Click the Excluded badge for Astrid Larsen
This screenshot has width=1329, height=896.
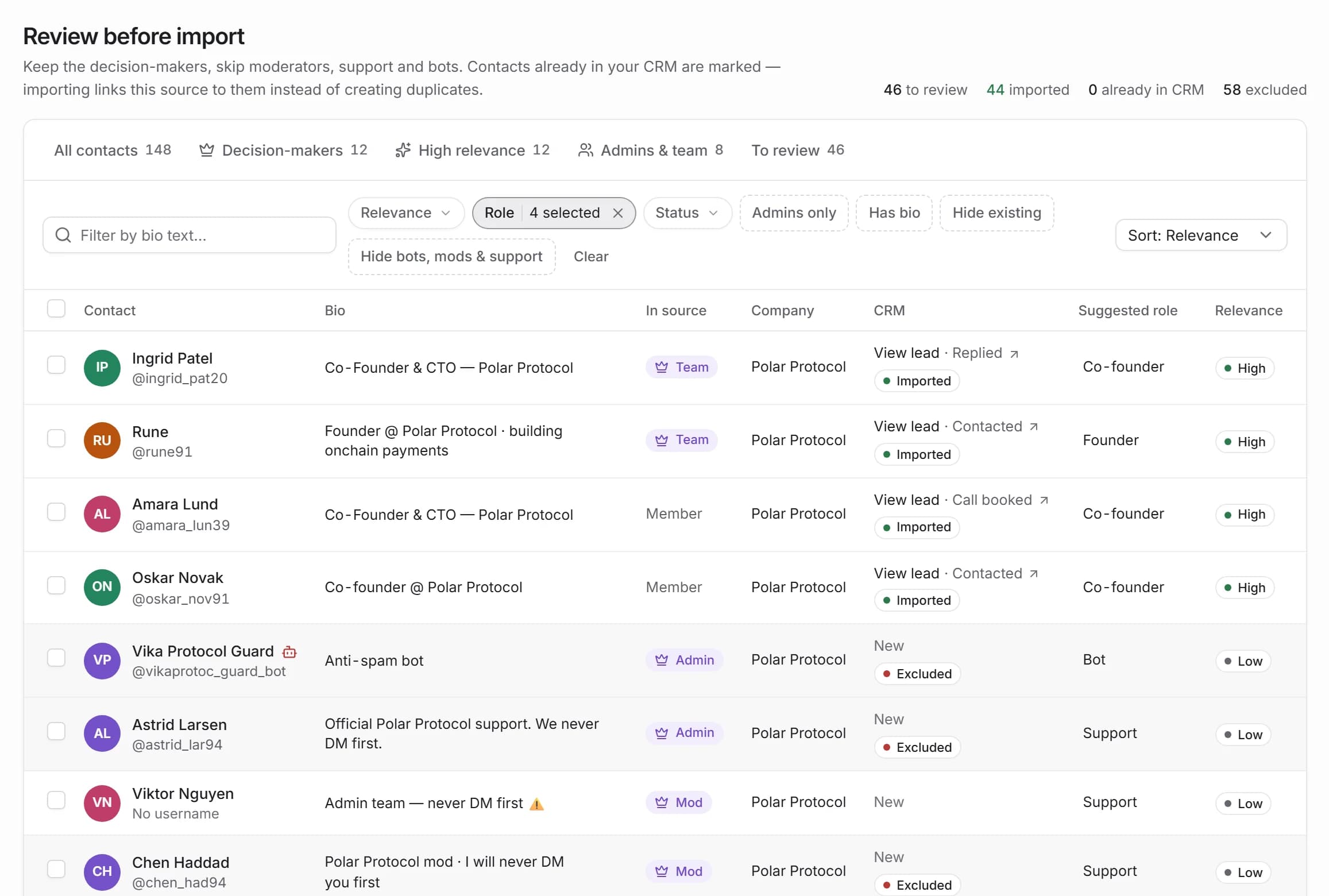pos(917,748)
